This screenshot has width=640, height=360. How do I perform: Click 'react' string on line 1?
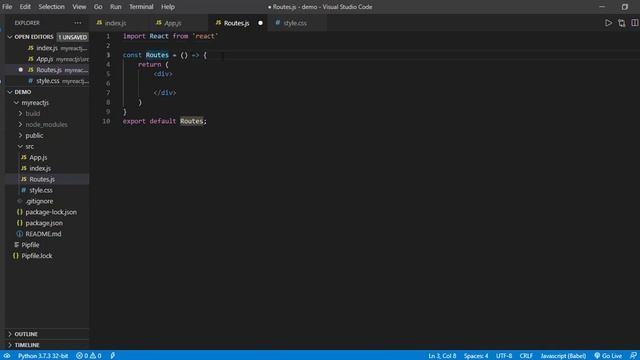[205, 36]
